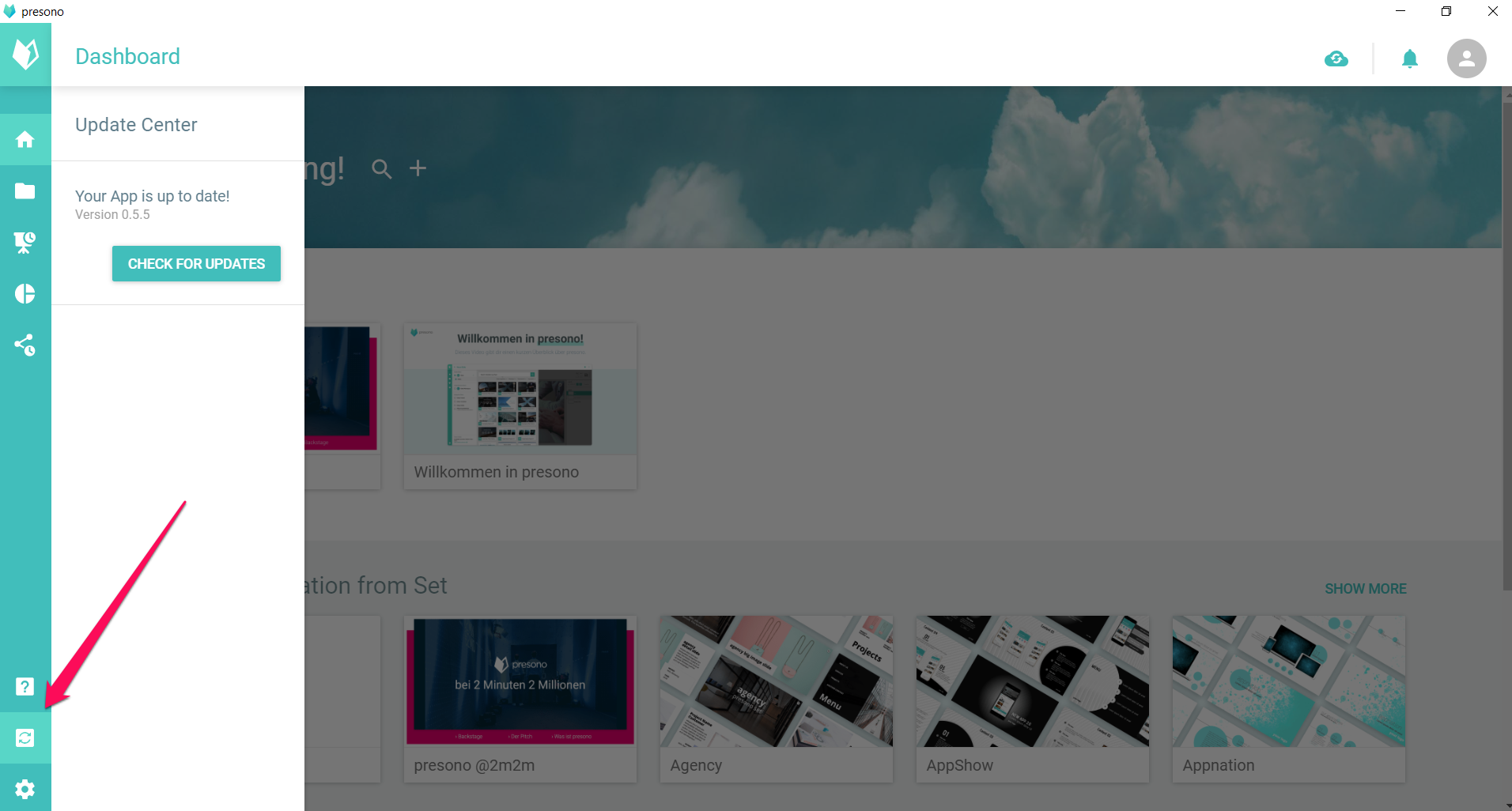Open the sharing icon in sidebar
Viewport: 1512px width, 811px height.
[x=25, y=345]
